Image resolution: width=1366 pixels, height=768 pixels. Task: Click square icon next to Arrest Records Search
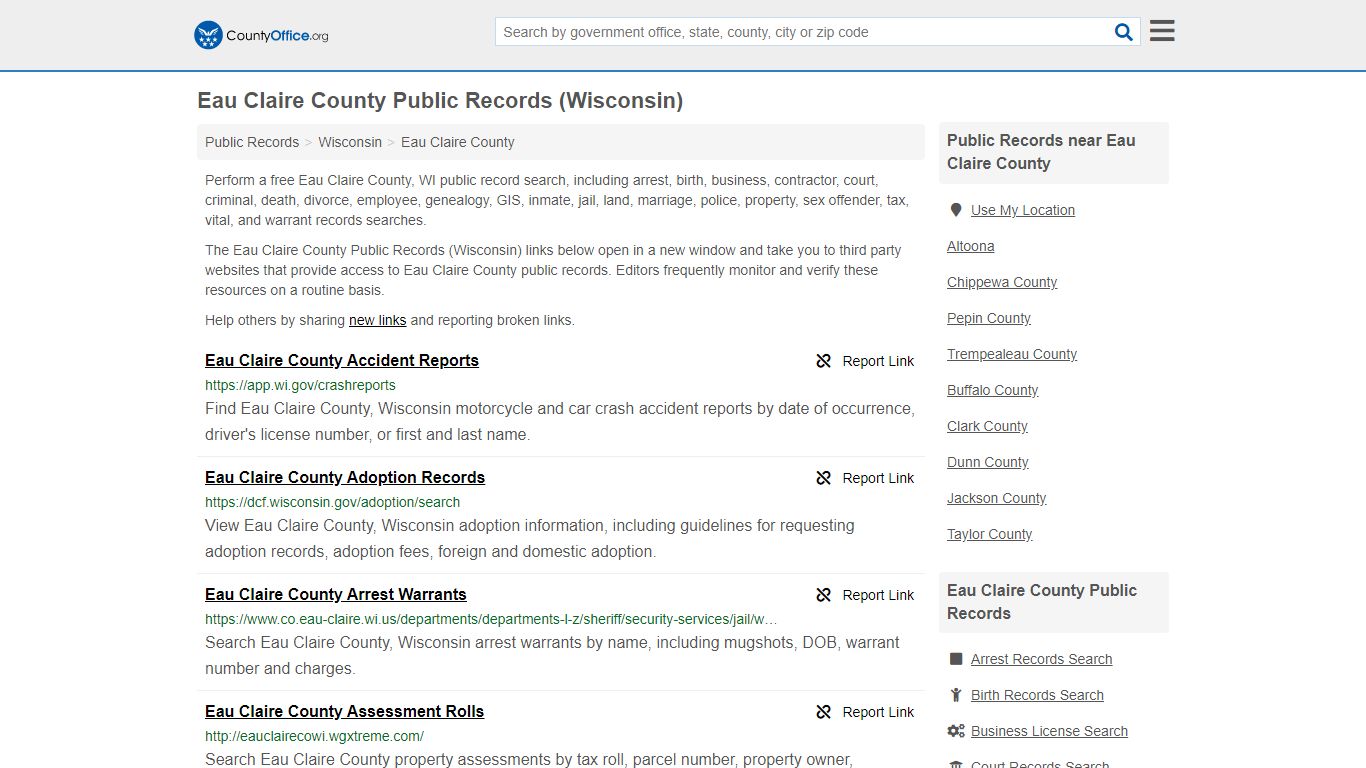[x=956, y=659]
